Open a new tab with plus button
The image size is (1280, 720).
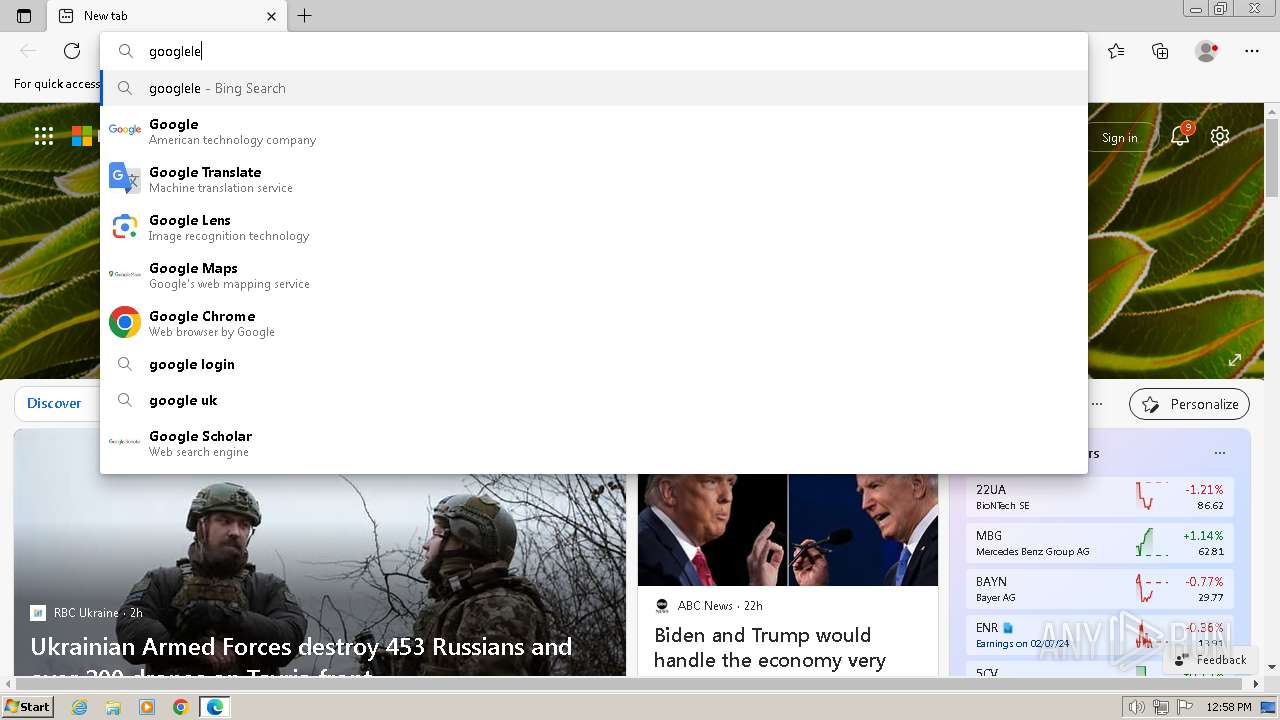point(305,16)
